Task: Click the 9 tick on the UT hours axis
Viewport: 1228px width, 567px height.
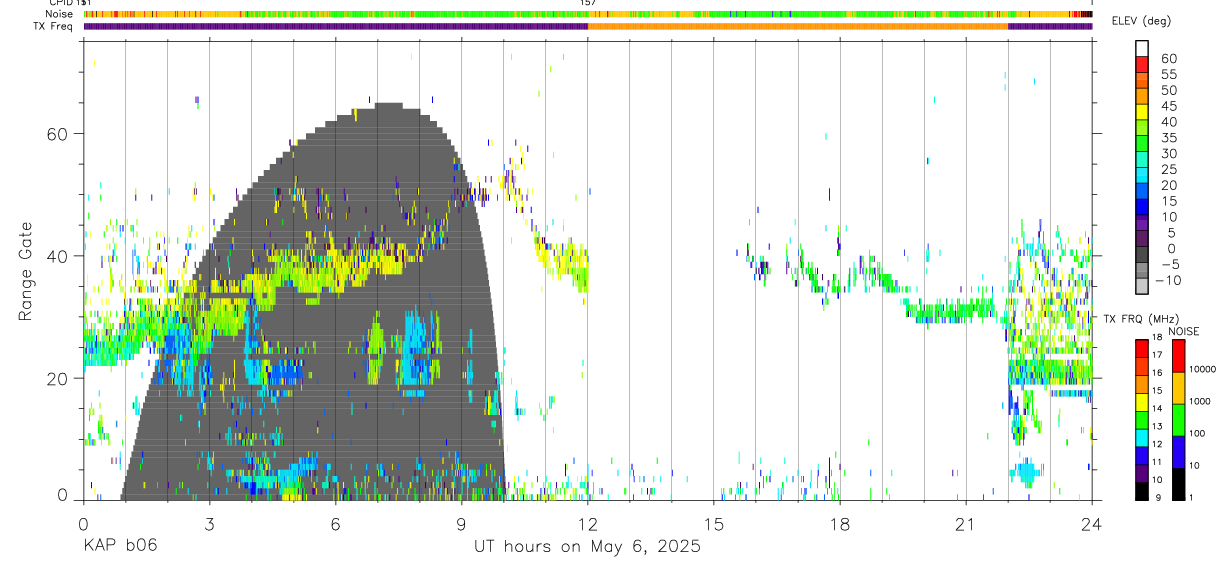Action: [x=461, y=523]
